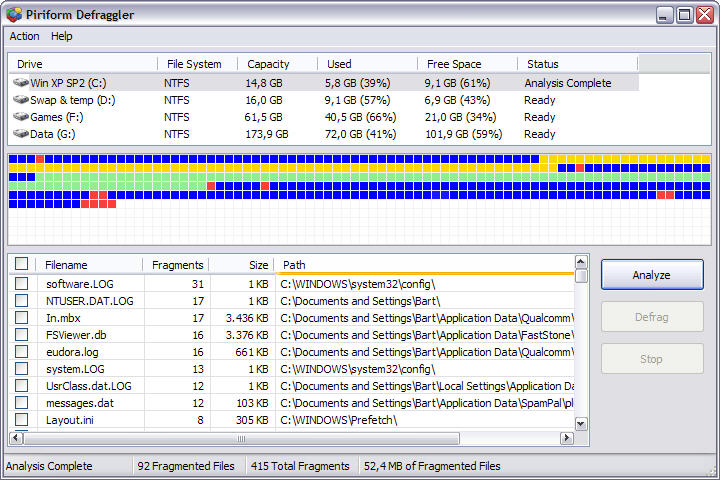
Task: Click first red fragmented block in top map row
Action: click(40, 159)
